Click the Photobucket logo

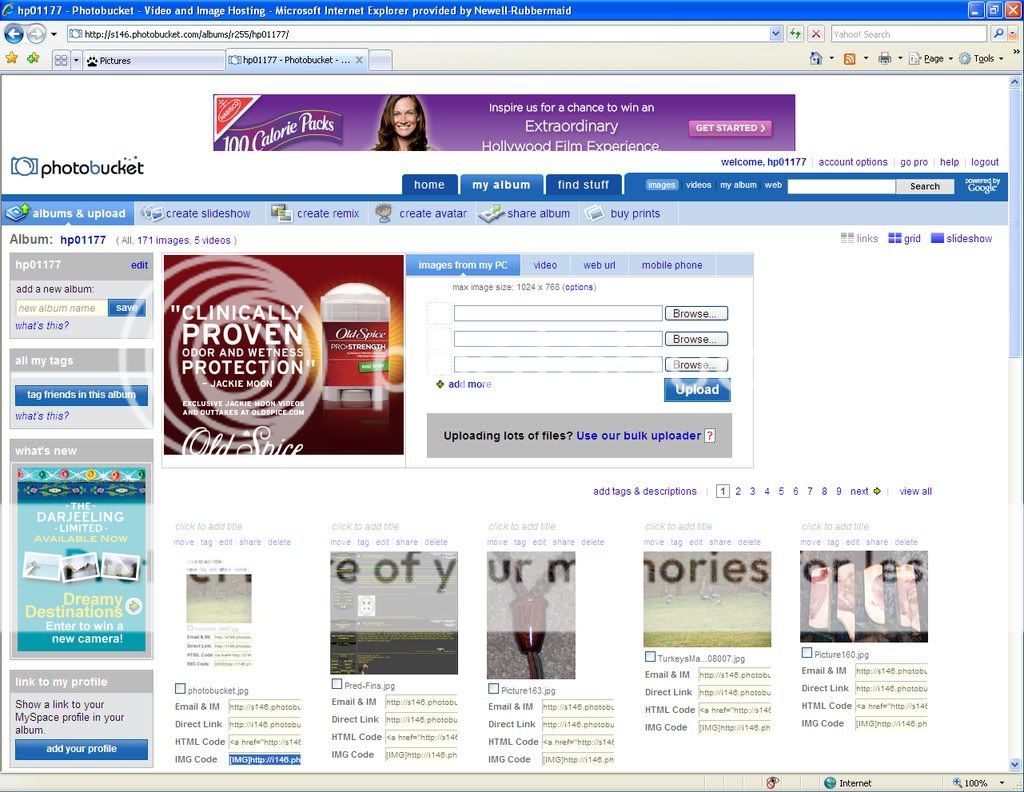click(77, 167)
